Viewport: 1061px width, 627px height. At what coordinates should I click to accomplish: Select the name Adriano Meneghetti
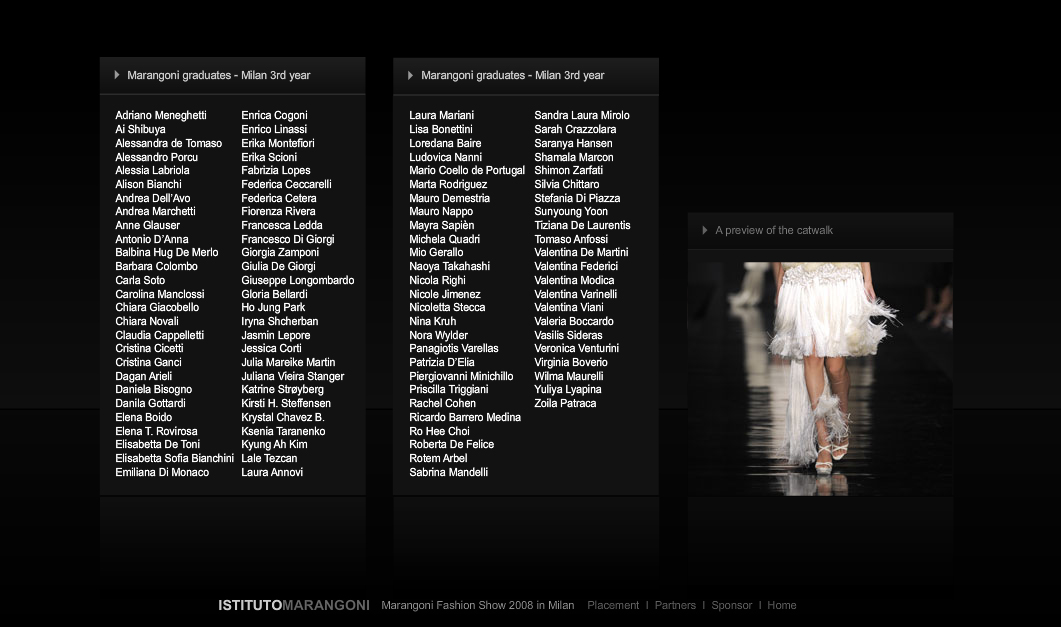[x=161, y=116]
